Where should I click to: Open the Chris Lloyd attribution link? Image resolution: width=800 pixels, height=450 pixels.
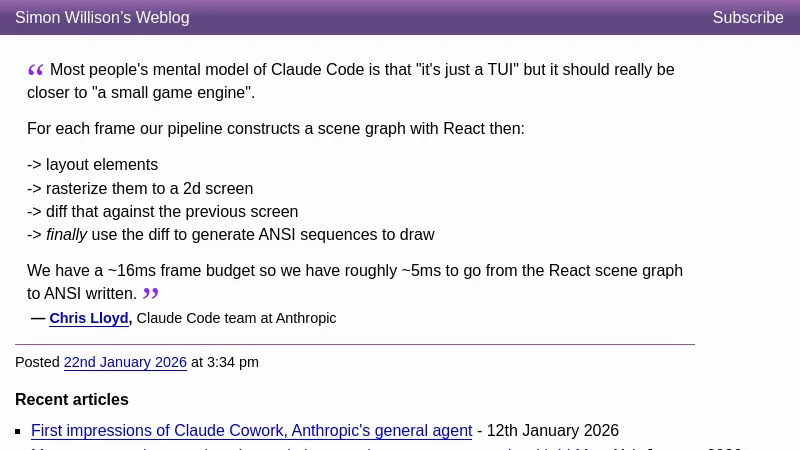pyautogui.click(x=89, y=318)
